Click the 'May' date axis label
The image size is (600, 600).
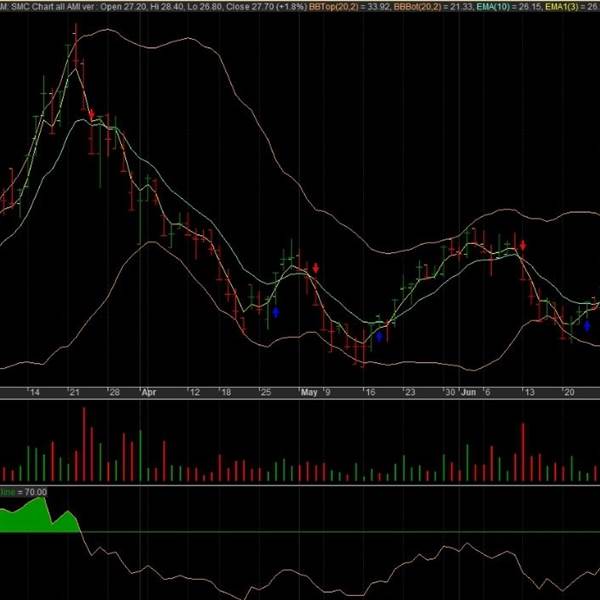[309, 392]
